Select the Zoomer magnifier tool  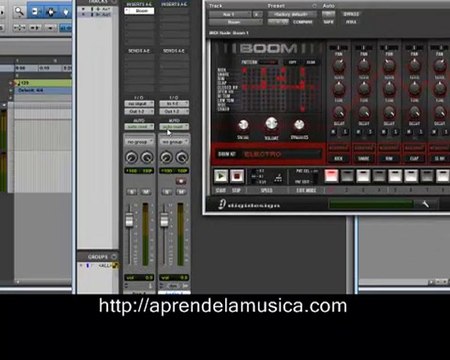19,12
